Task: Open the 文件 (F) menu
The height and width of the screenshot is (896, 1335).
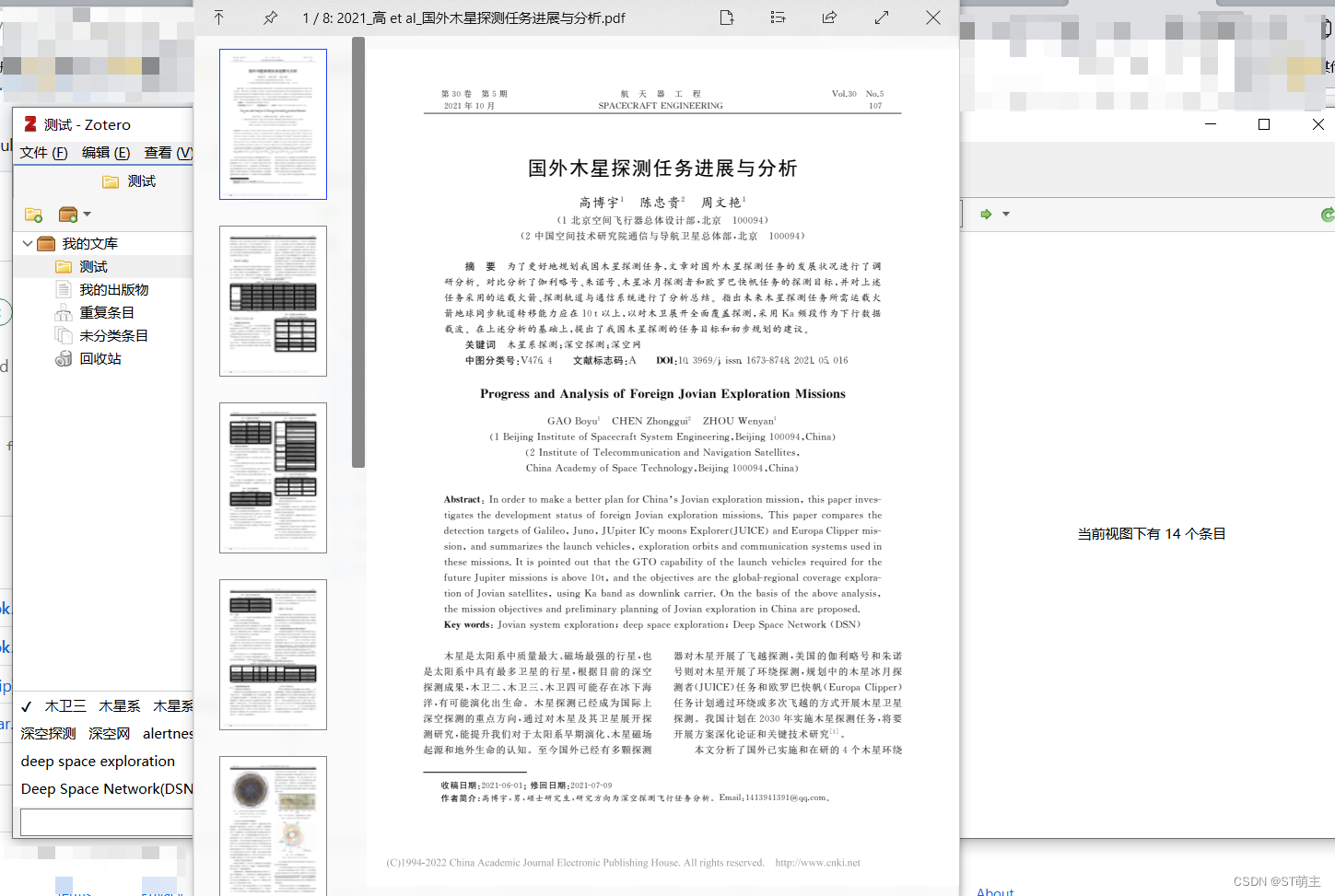Action: [44, 153]
